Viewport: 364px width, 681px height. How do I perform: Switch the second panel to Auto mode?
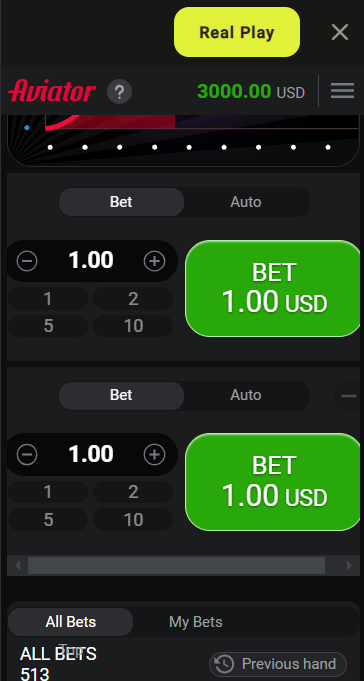[x=246, y=395]
